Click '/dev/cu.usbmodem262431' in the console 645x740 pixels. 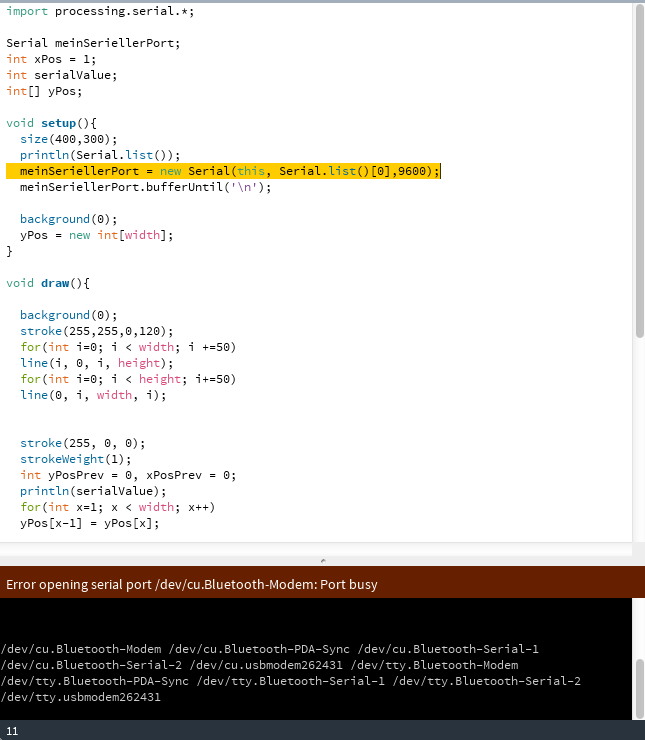266,665
